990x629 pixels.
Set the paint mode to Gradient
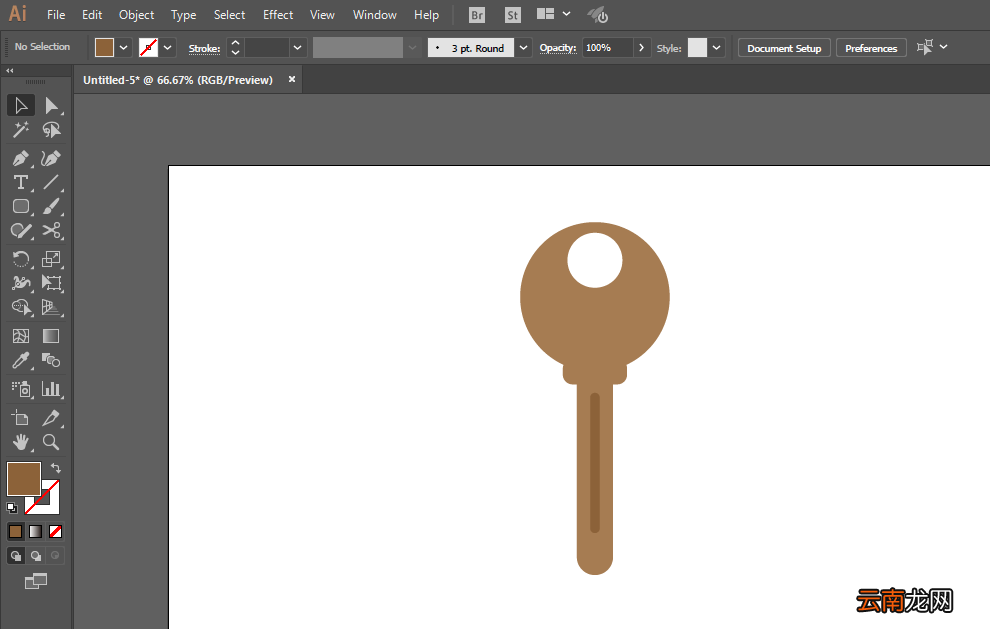point(36,532)
